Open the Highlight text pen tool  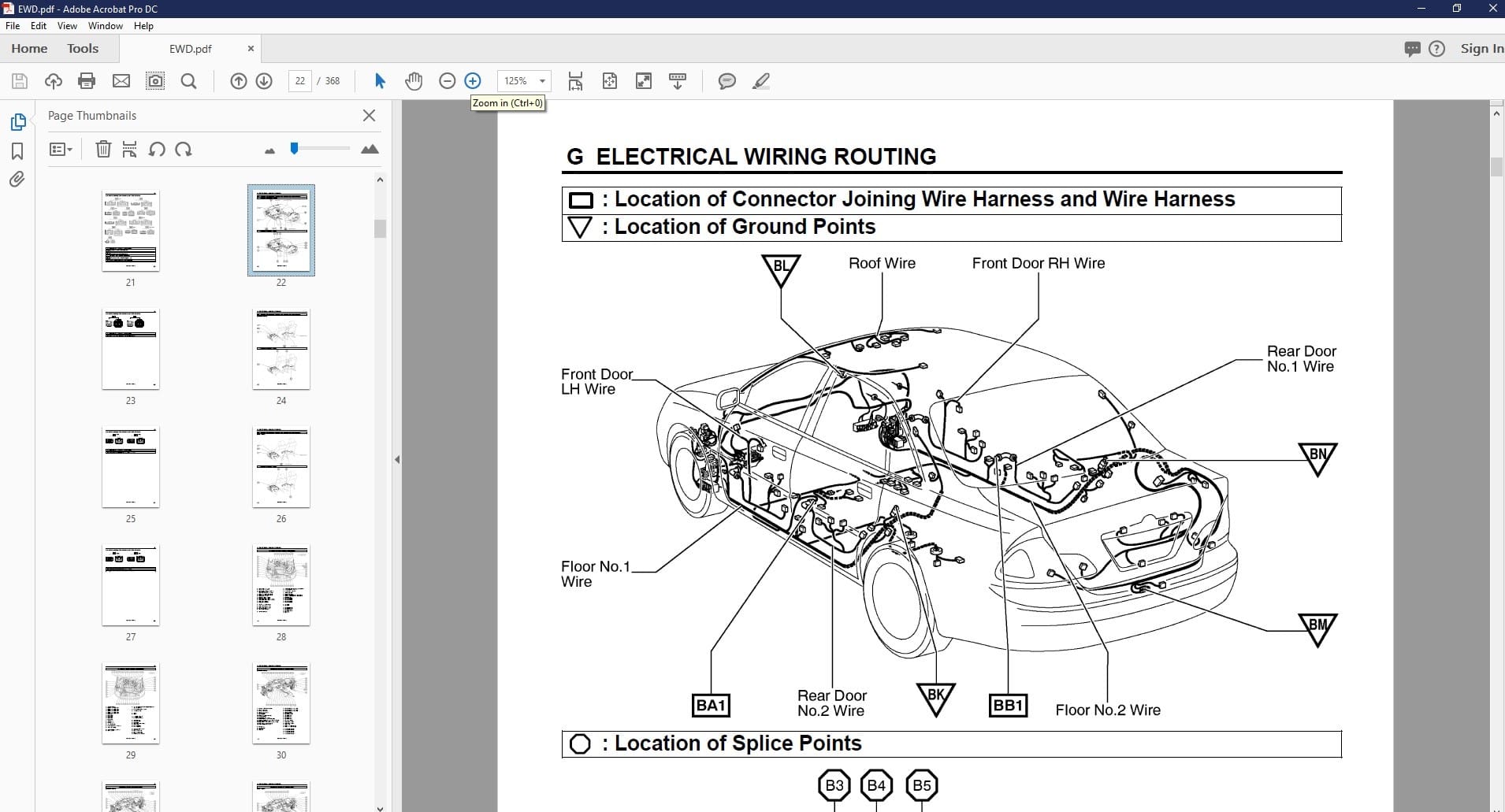760,81
